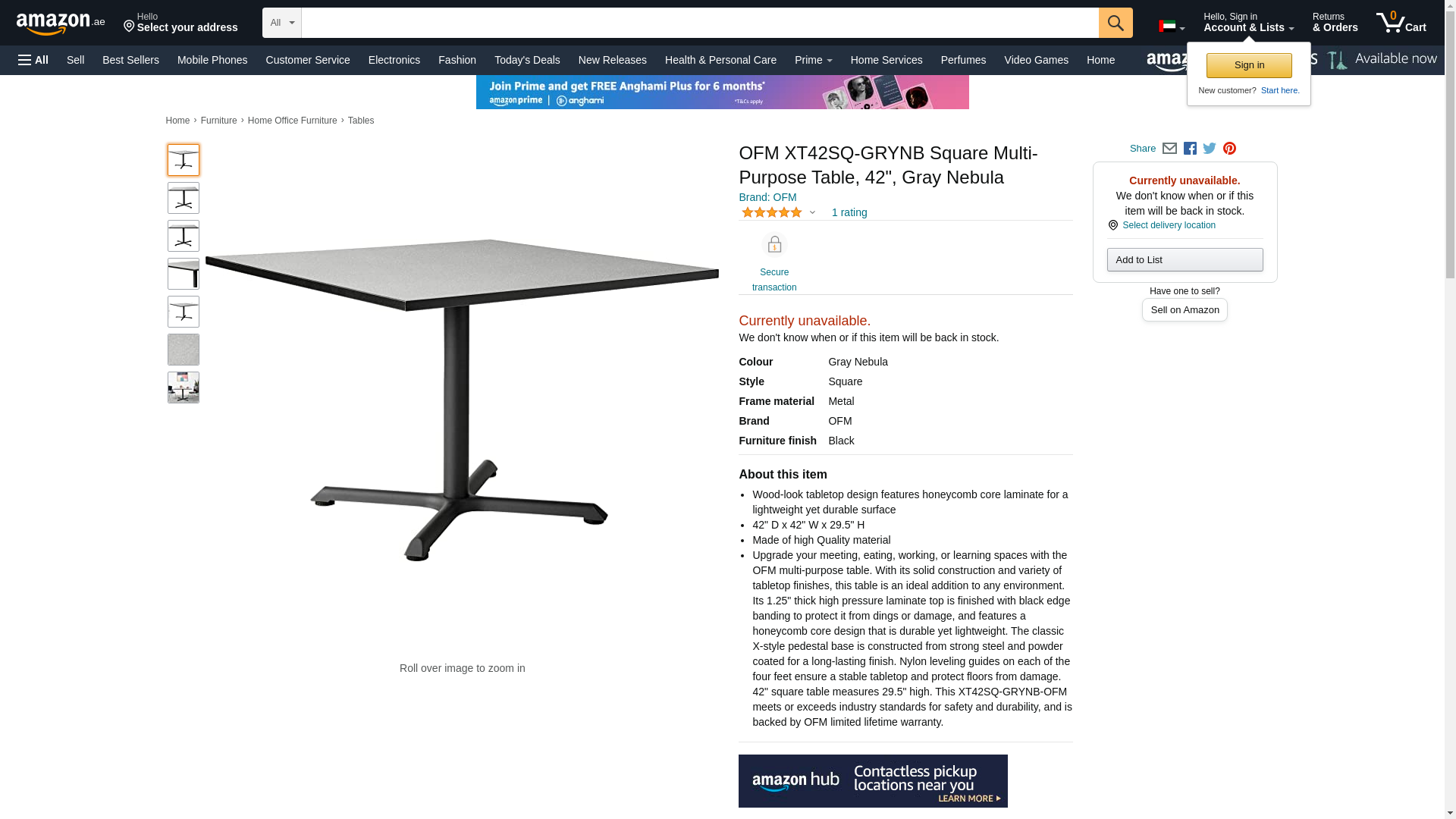
Task: Expand the All search category dropdown
Action: (x=282, y=23)
